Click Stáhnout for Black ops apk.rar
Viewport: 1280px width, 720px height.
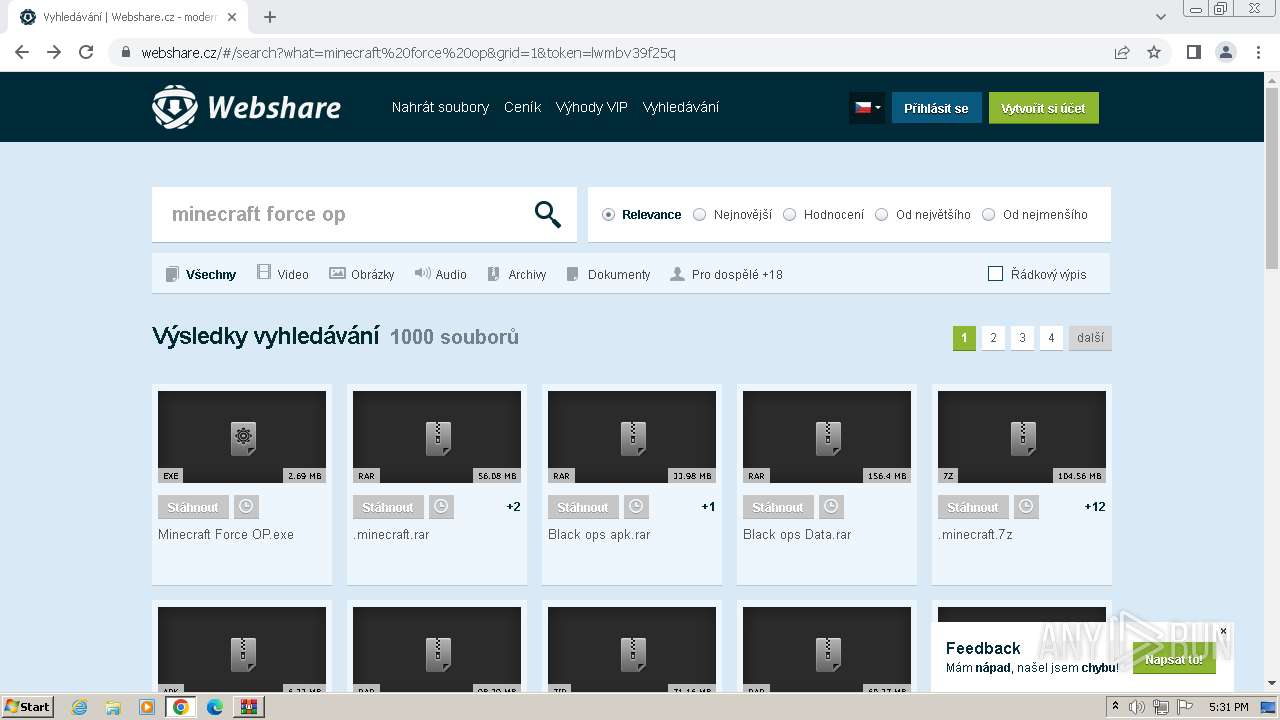pyautogui.click(x=583, y=507)
